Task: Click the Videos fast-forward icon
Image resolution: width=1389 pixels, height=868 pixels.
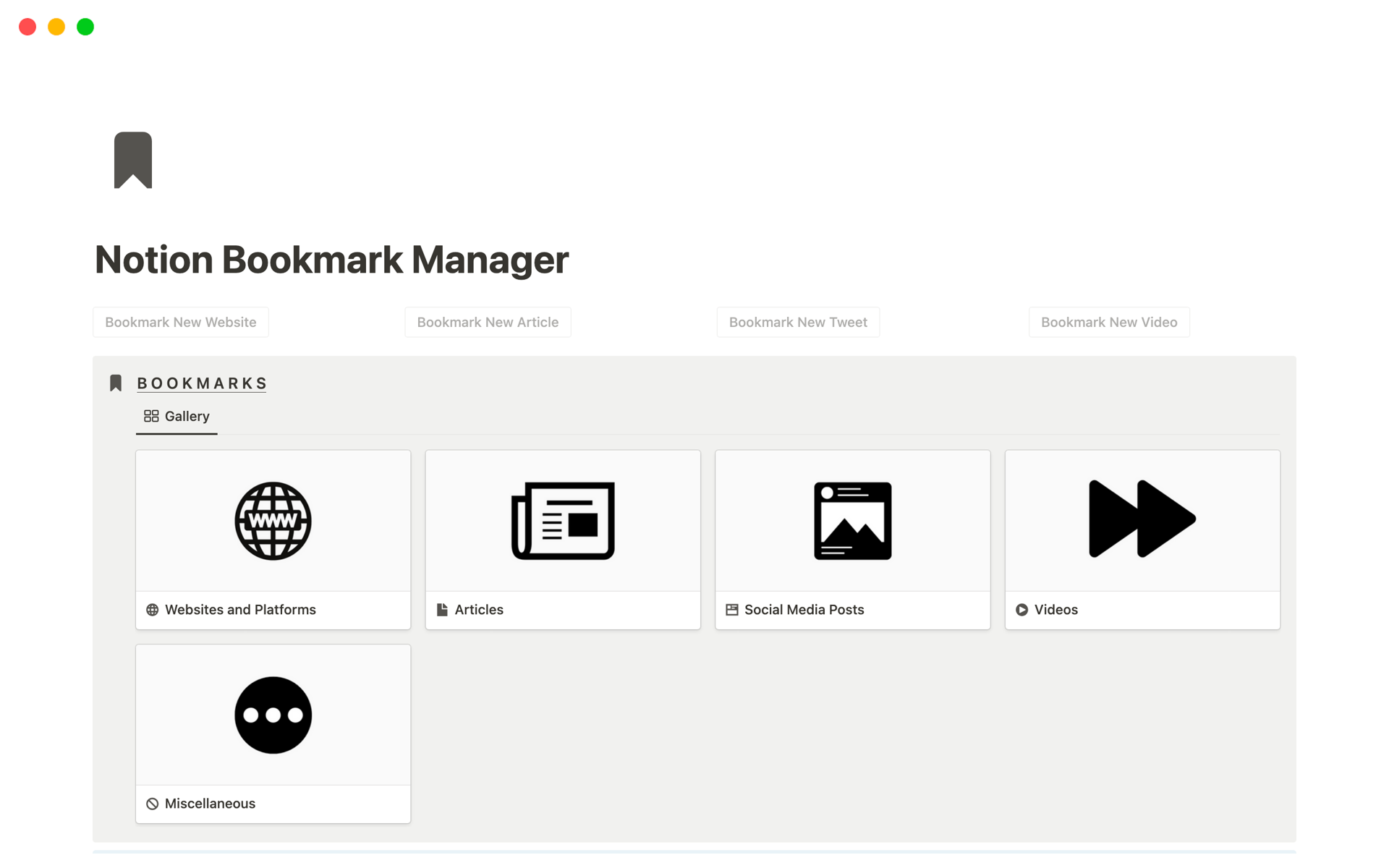Action: coord(1142,518)
